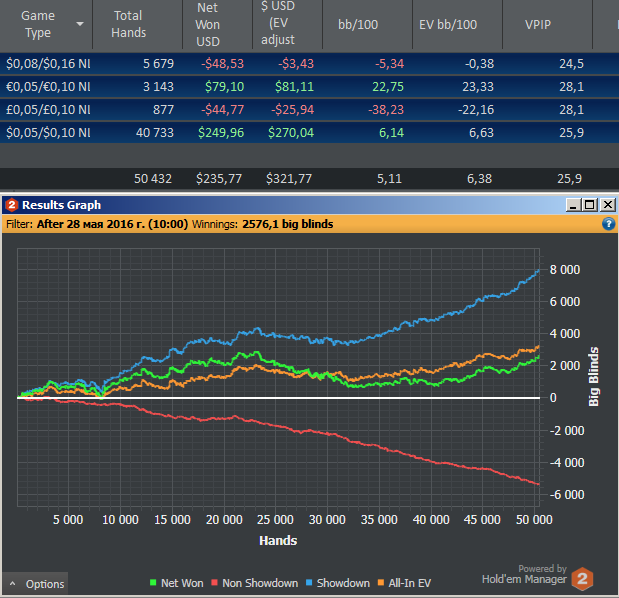Select the £0,05/£0,10 NL row
Image resolution: width=619 pixels, height=598 pixels.
[x=50, y=110]
